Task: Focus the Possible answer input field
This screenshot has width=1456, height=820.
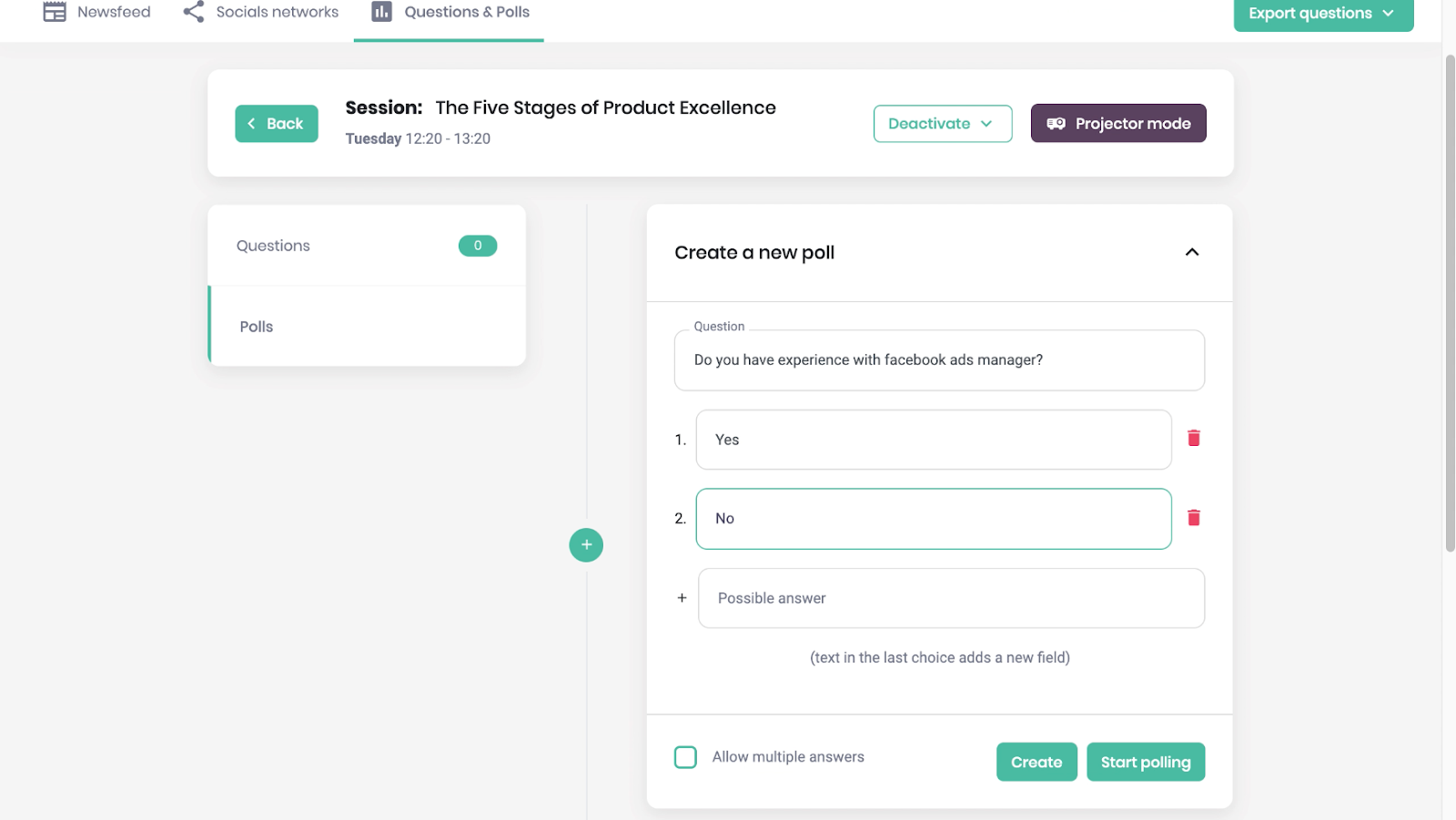Action: (951, 598)
